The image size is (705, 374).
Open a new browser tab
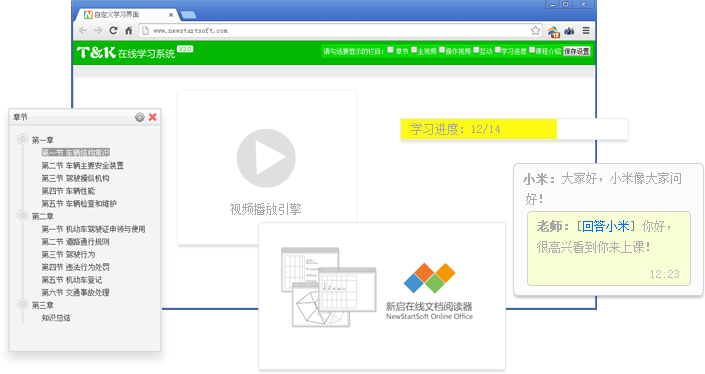point(188,15)
